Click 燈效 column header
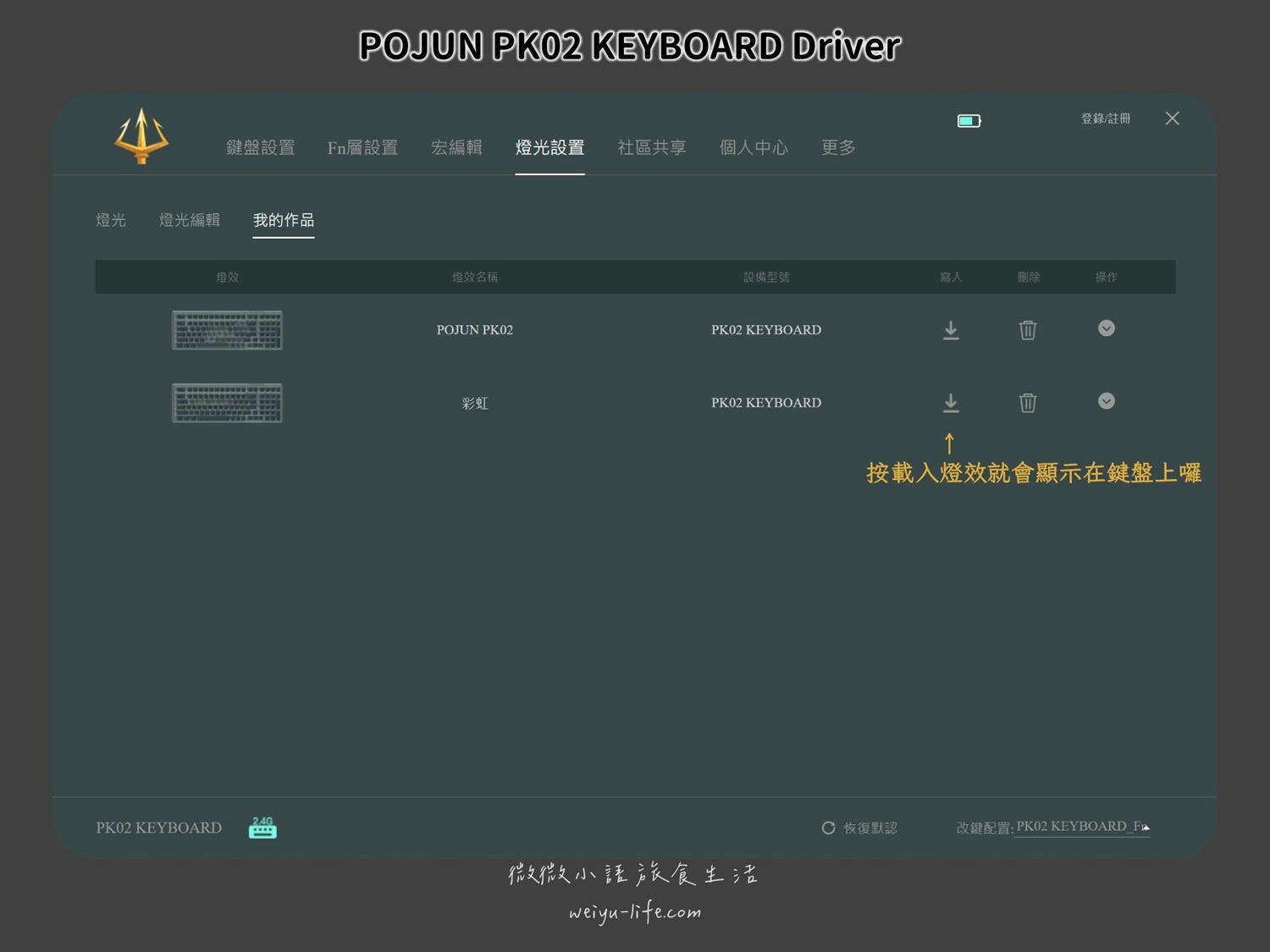Viewport: 1270px width, 952px height. click(227, 278)
